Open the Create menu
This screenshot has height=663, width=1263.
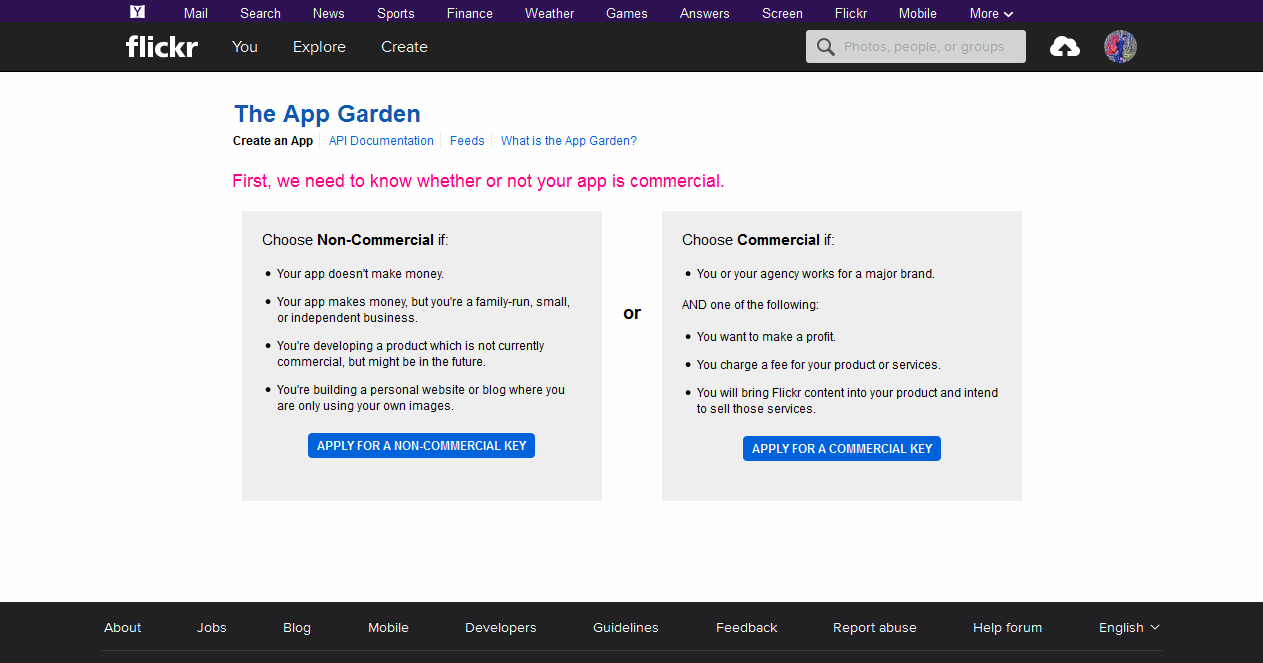point(404,47)
